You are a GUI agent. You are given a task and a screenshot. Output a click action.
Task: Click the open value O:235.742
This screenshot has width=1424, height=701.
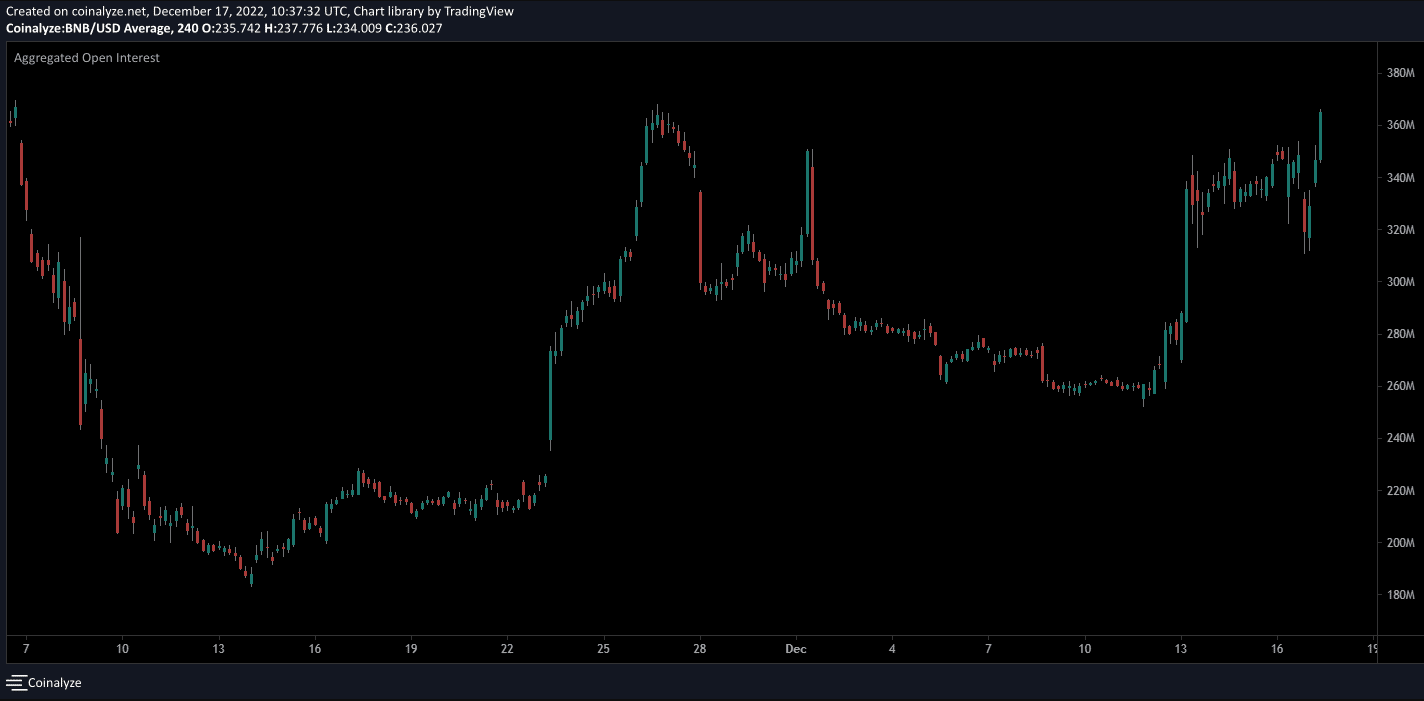click(x=232, y=28)
